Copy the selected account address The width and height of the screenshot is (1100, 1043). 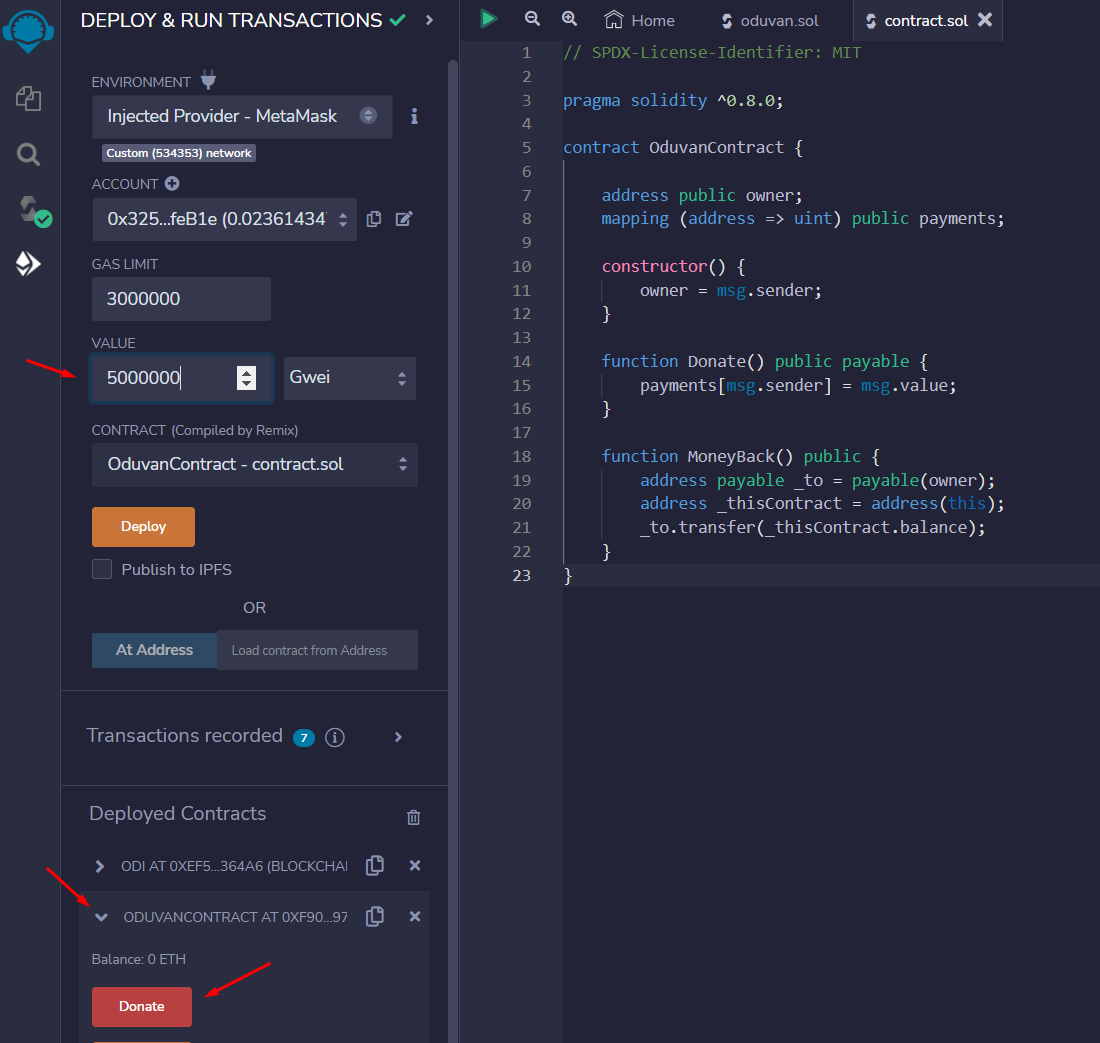click(374, 219)
